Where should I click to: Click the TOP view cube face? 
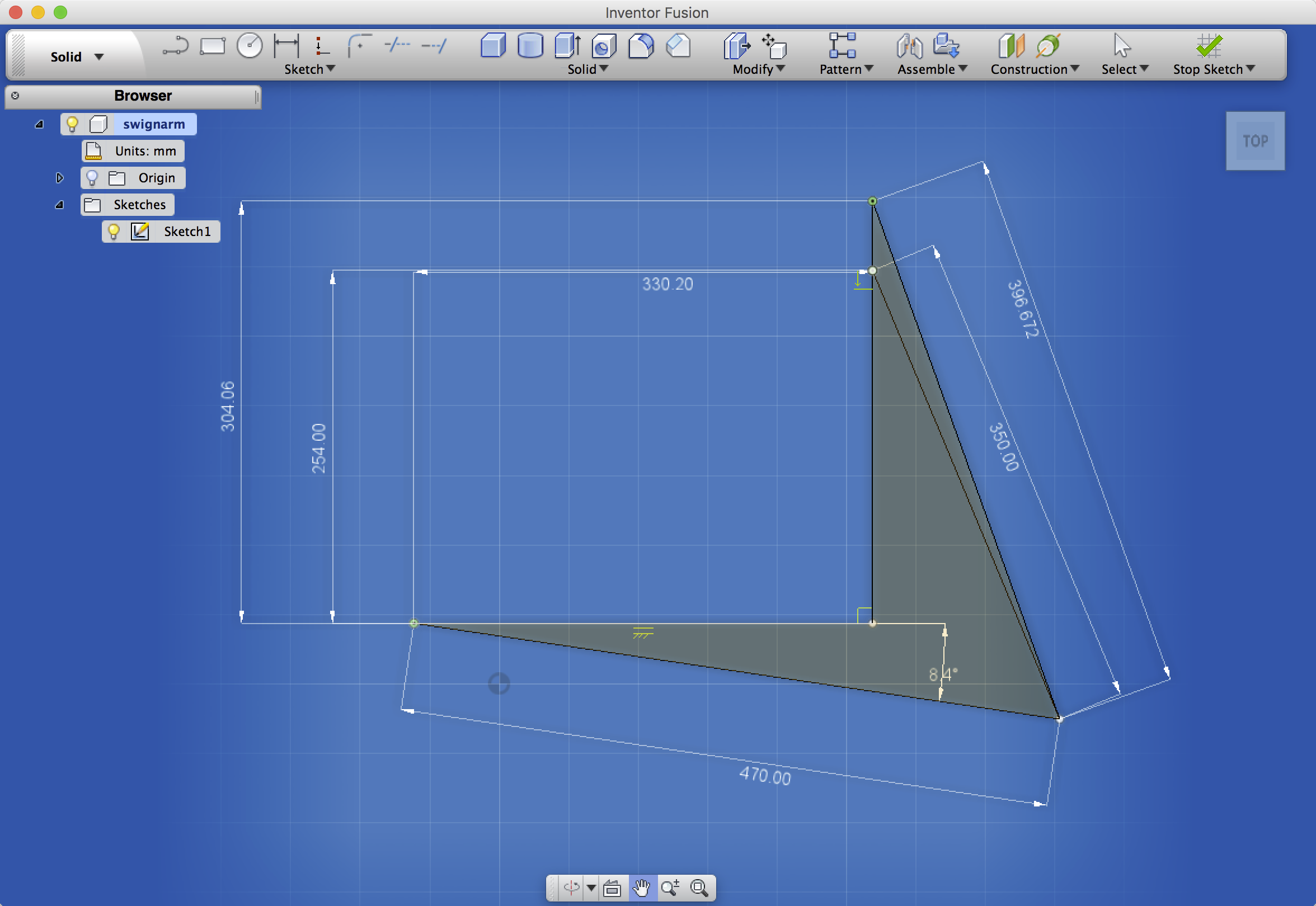[x=1255, y=141]
